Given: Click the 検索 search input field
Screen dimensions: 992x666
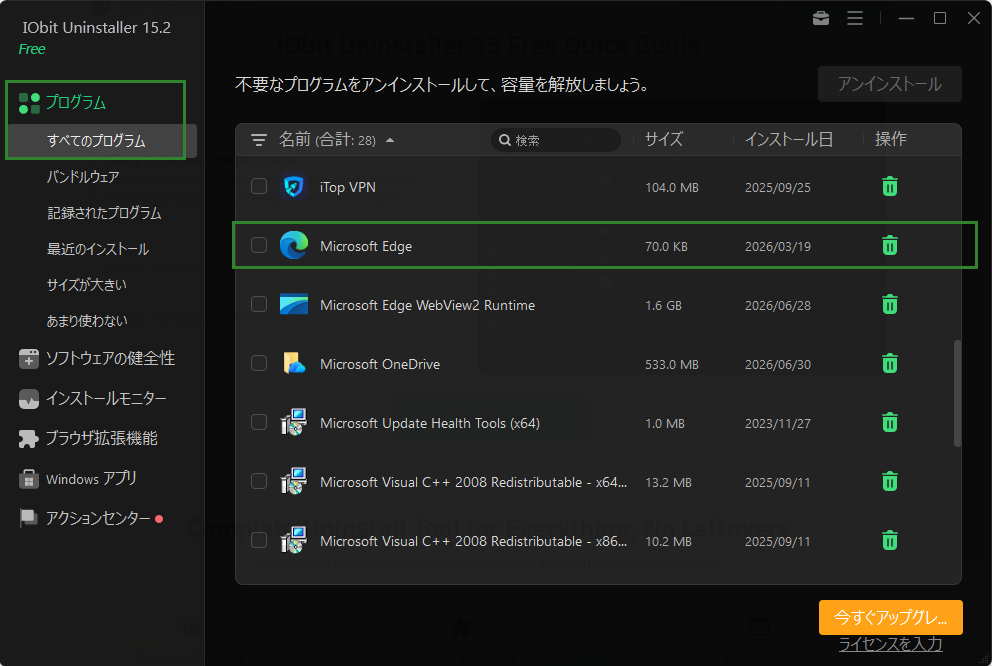Looking at the screenshot, I should [x=556, y=140].
